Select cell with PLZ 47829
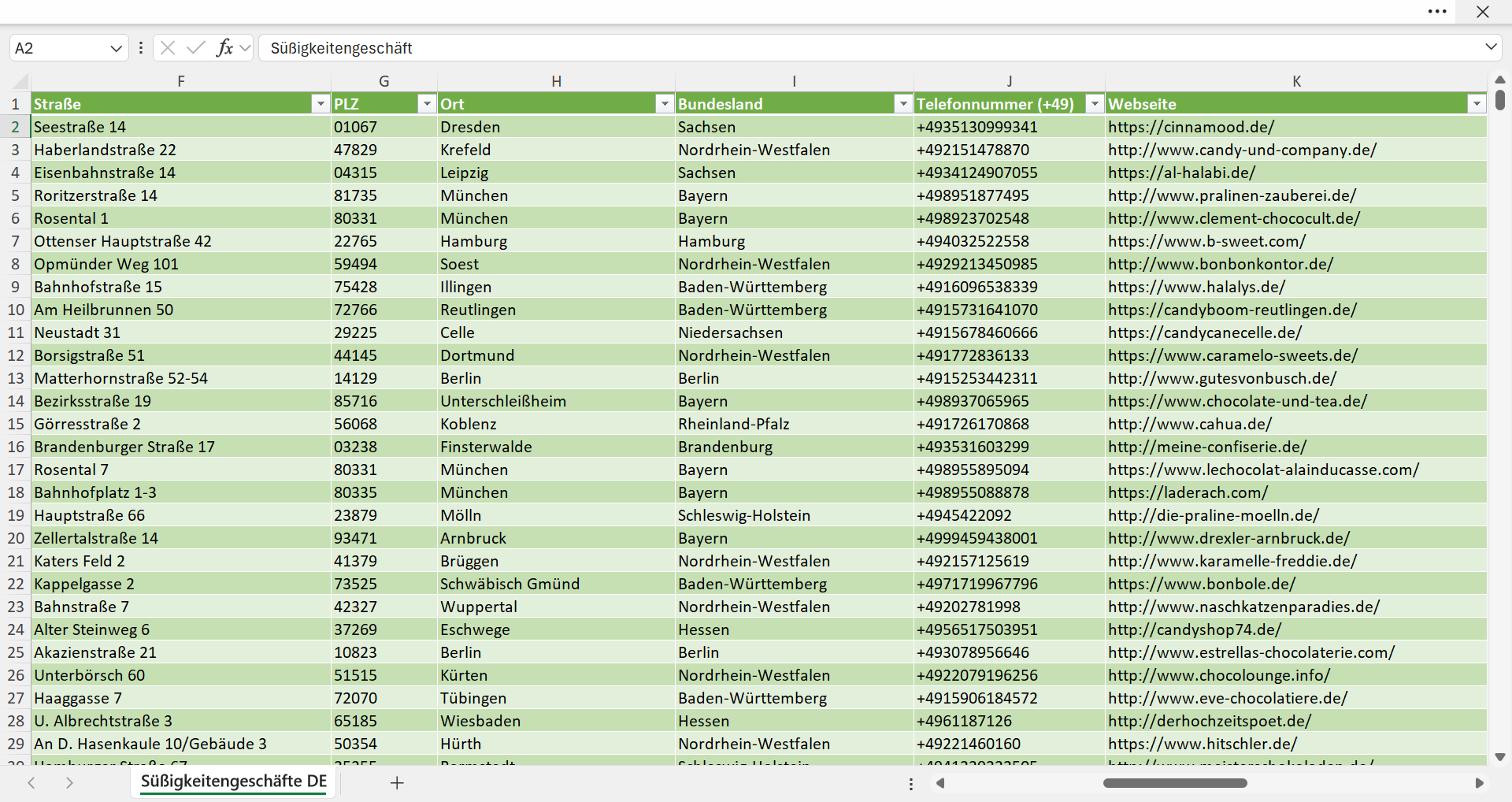 tap(384, 150)
